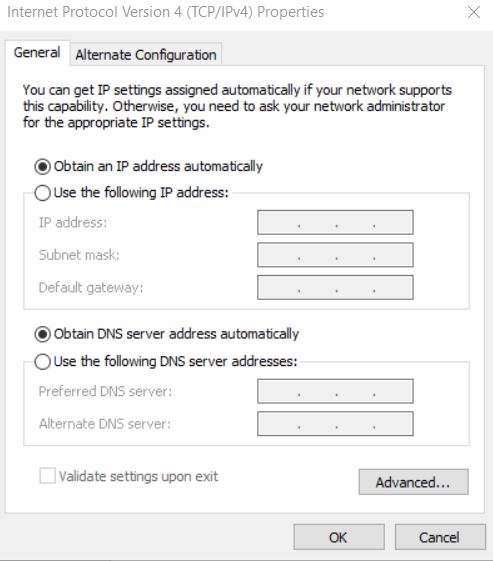
Task: Open the General tab
Action: (37, 53)
